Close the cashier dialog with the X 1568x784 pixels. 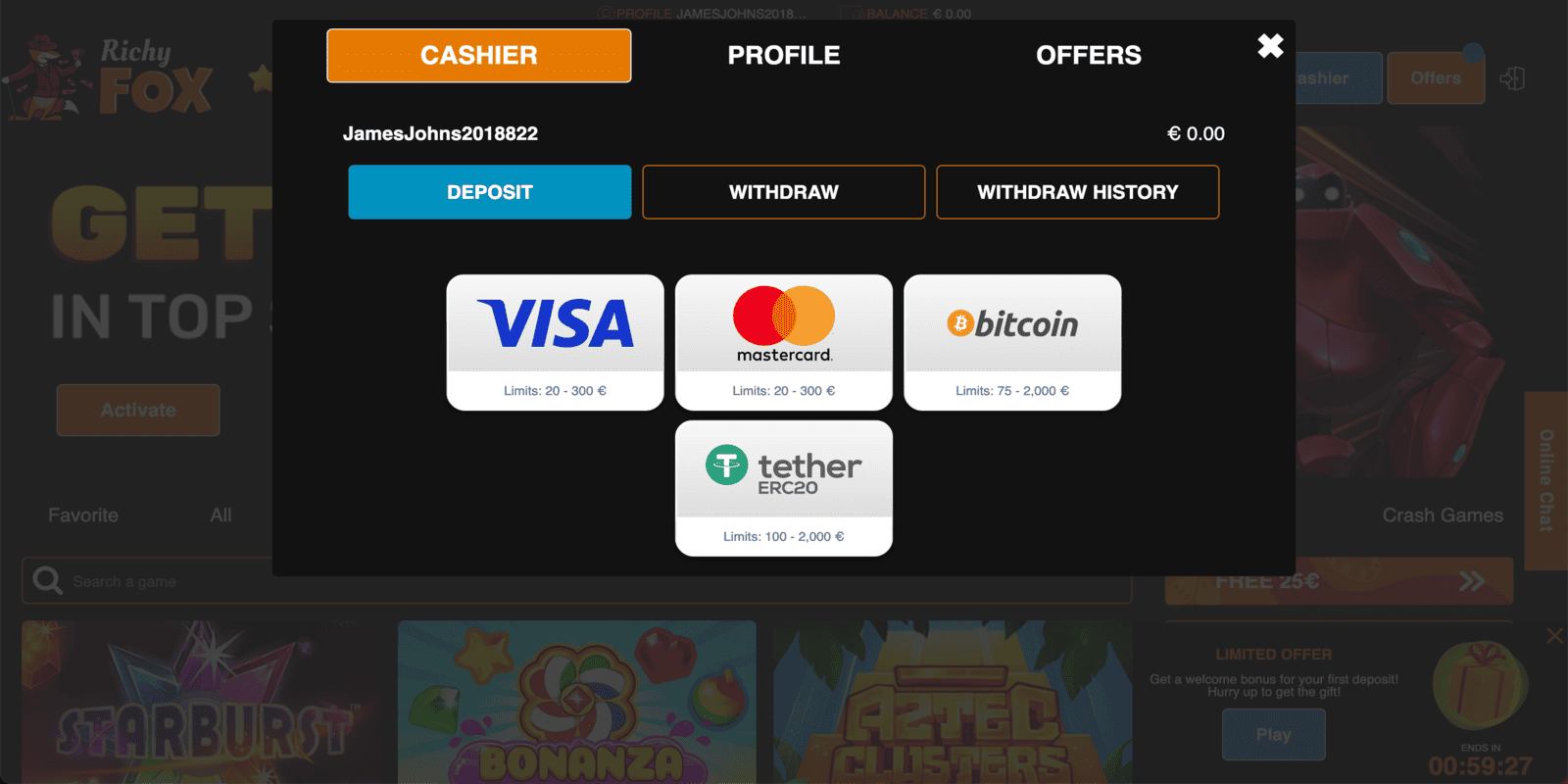[x=1270, y=46]
